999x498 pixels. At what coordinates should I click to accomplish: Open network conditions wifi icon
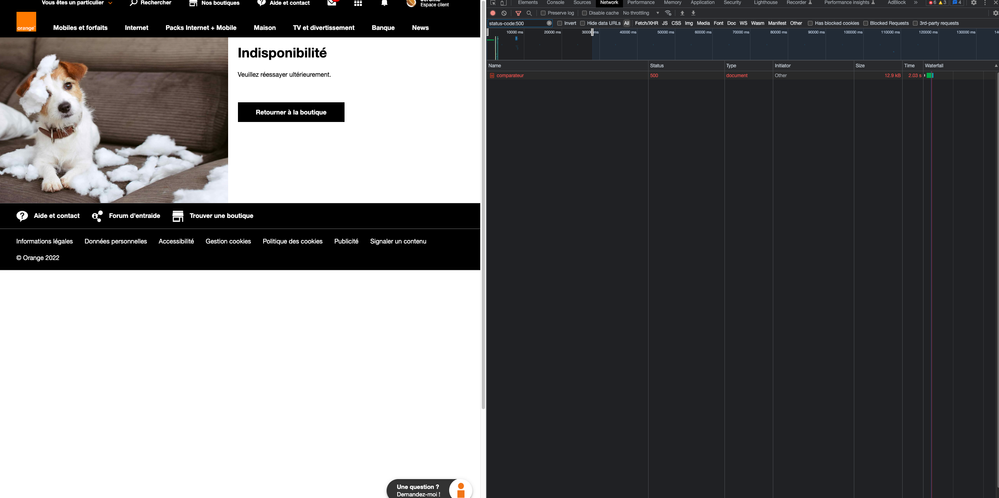(x=668, y=13)
